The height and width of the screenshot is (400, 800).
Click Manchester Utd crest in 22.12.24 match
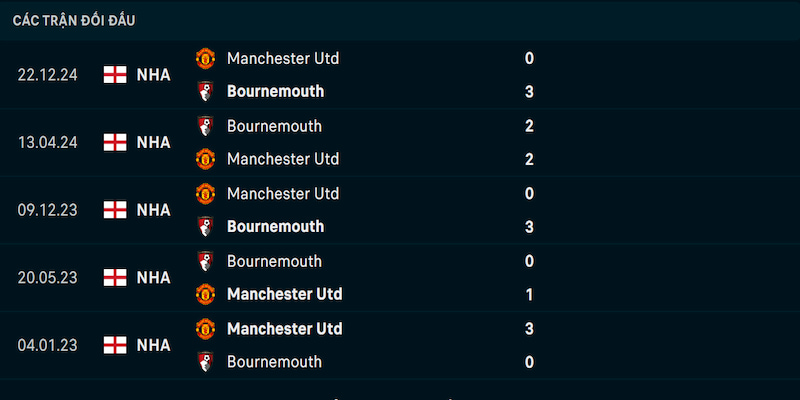[205, 58]
